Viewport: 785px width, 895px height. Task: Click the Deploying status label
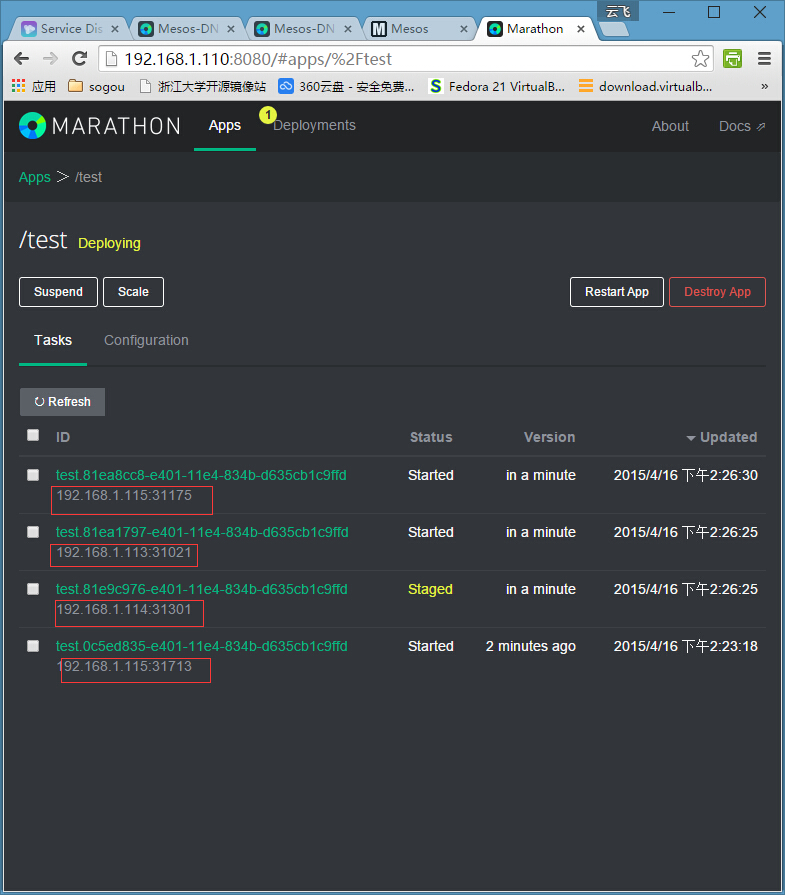pyautogui.click(x=109, y=243)
